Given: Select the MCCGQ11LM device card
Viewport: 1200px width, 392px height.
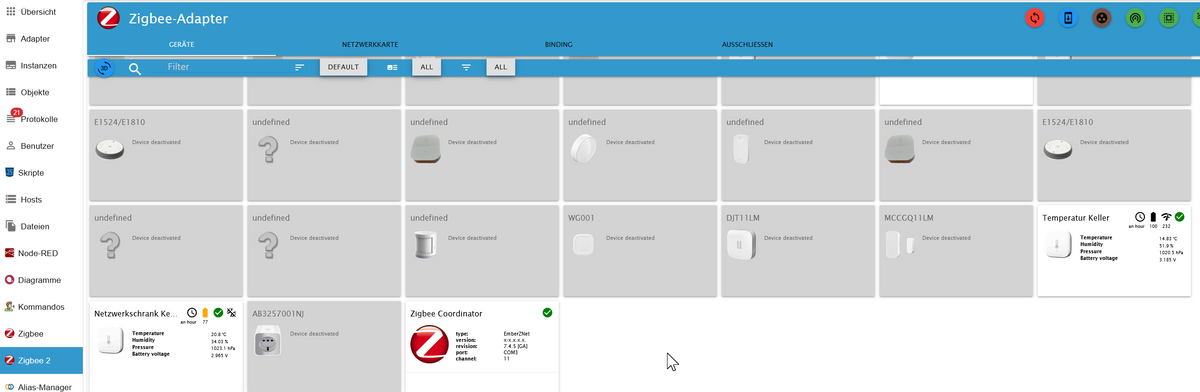Looking at the screenshot, I should point(955,250).
